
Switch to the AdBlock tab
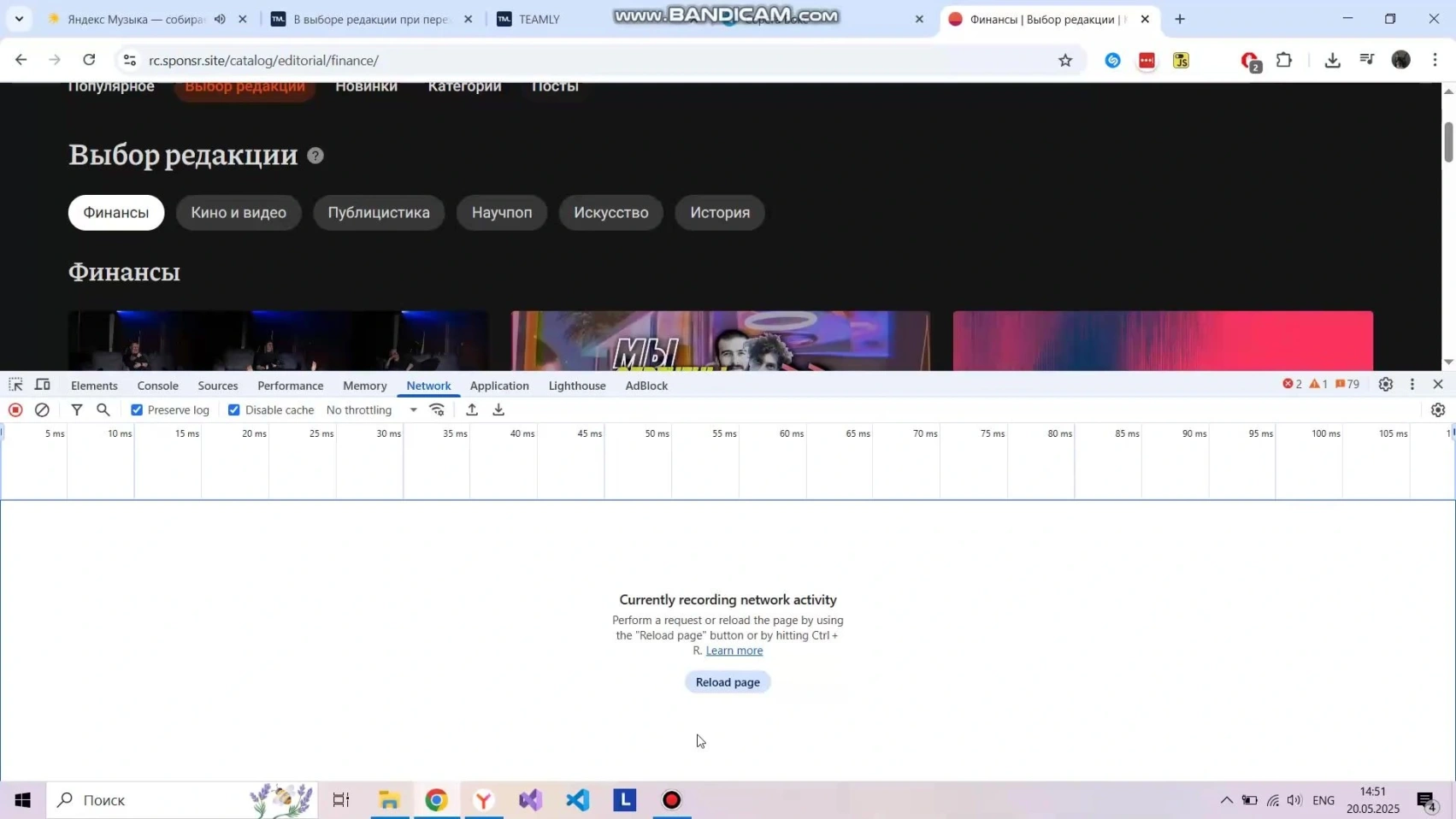point(646,386)
